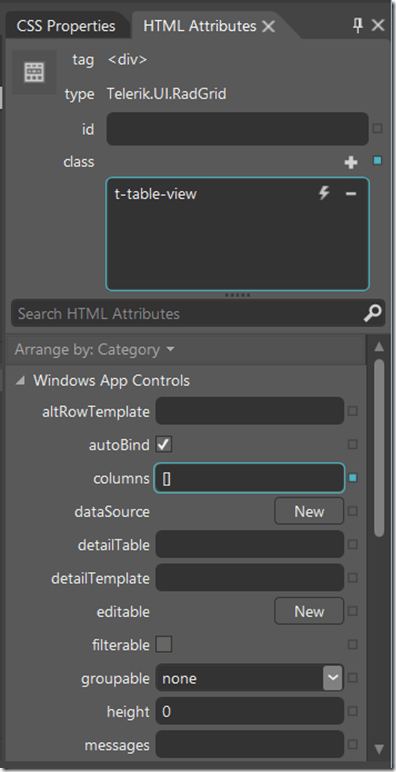Click the scrollbar up arrow
The width and height of the screenshot is (396, 772).
pos(379,347)
